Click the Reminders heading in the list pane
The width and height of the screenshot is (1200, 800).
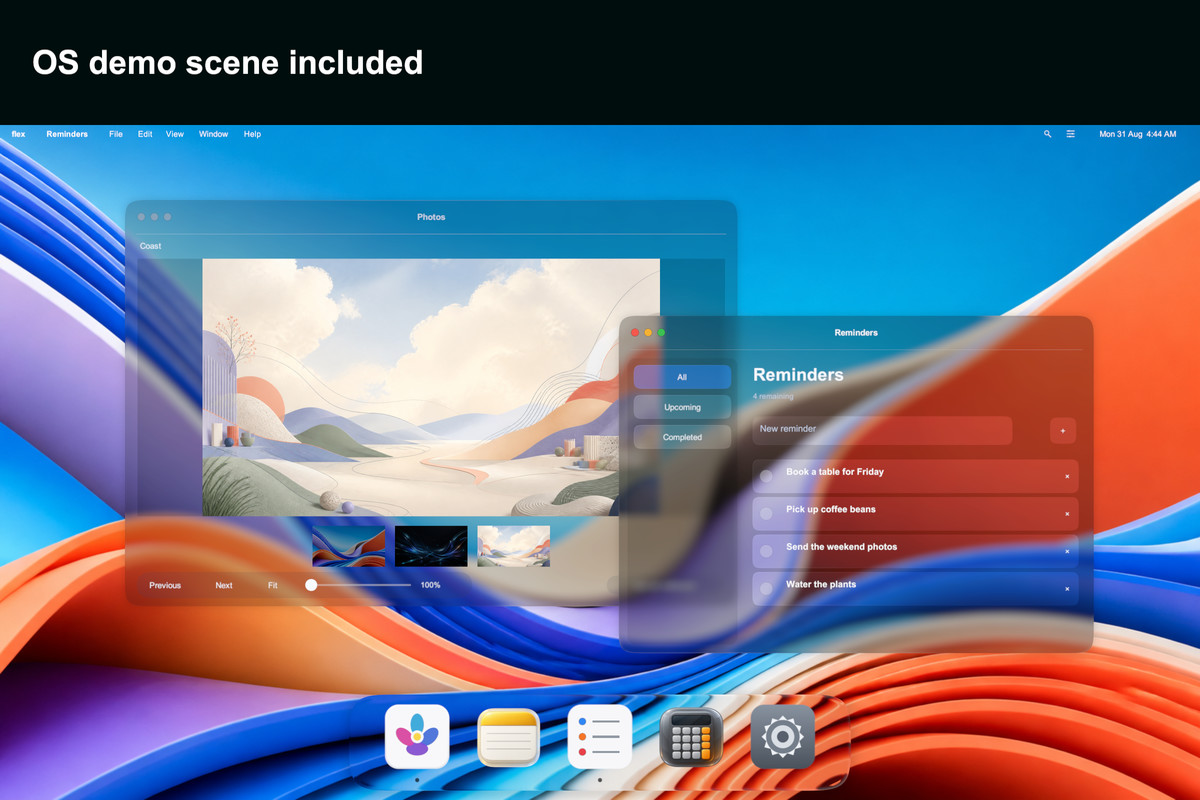[x=798, y=375]
